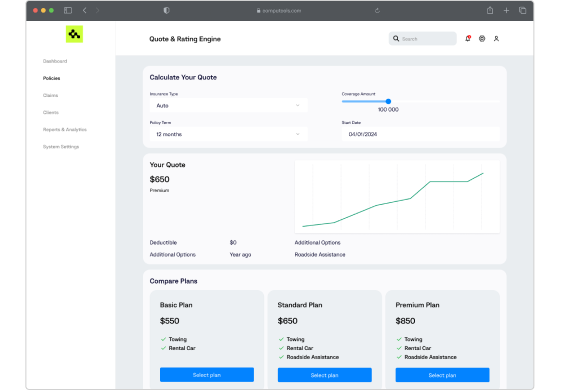Viewport: 561px width, 390px height.
Task: Expand the Policy Term dropdown
Action: tap(229, 134)
